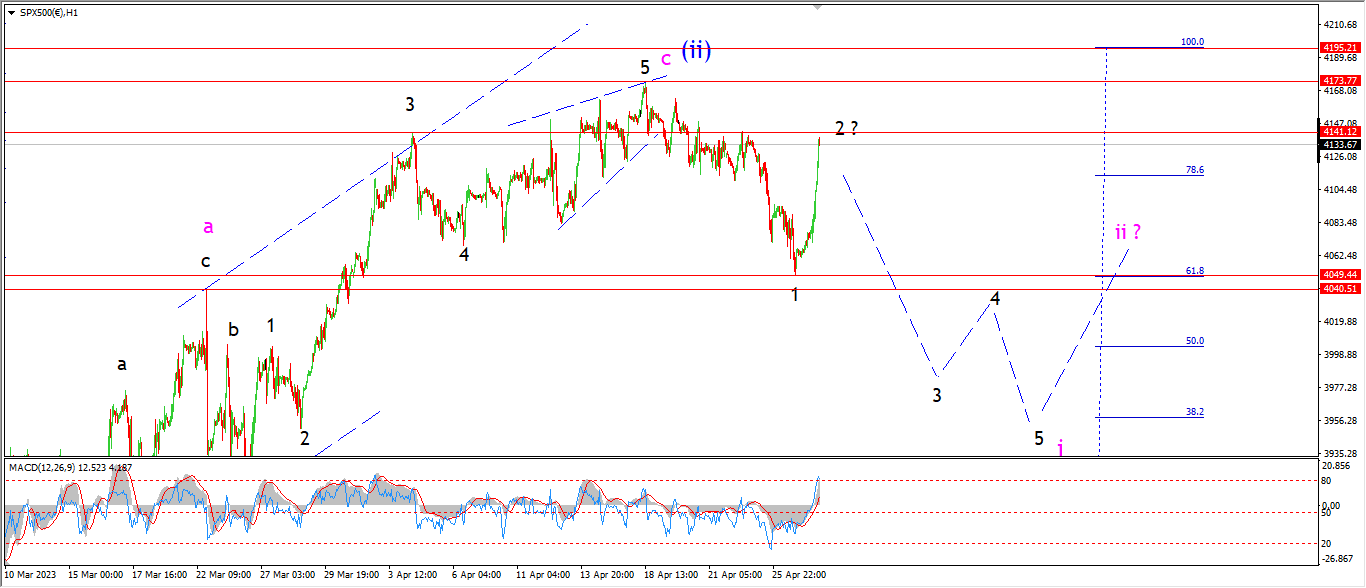Click the Fibonacci 50.0 level label
The height and width of the screenshot is (588, 1366).
1195,341
